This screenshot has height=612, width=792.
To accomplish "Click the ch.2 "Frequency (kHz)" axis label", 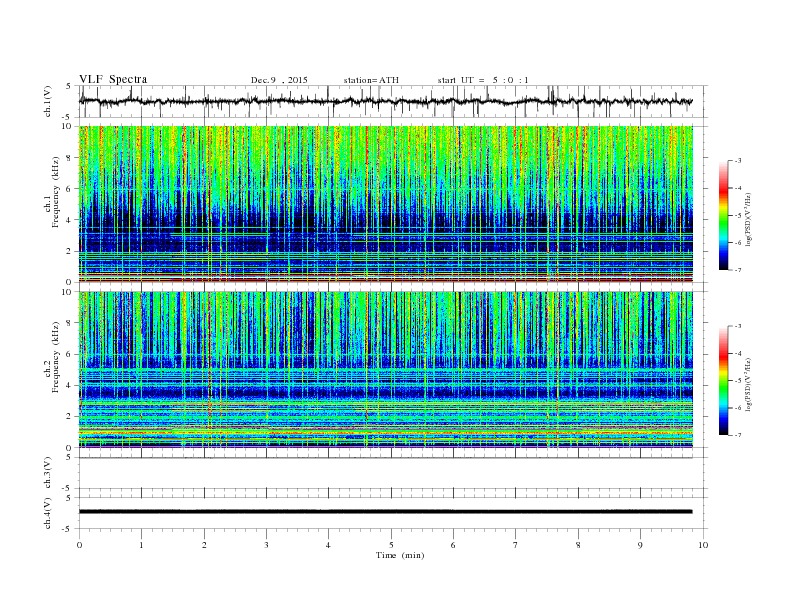I will click(x=56, y=356).
